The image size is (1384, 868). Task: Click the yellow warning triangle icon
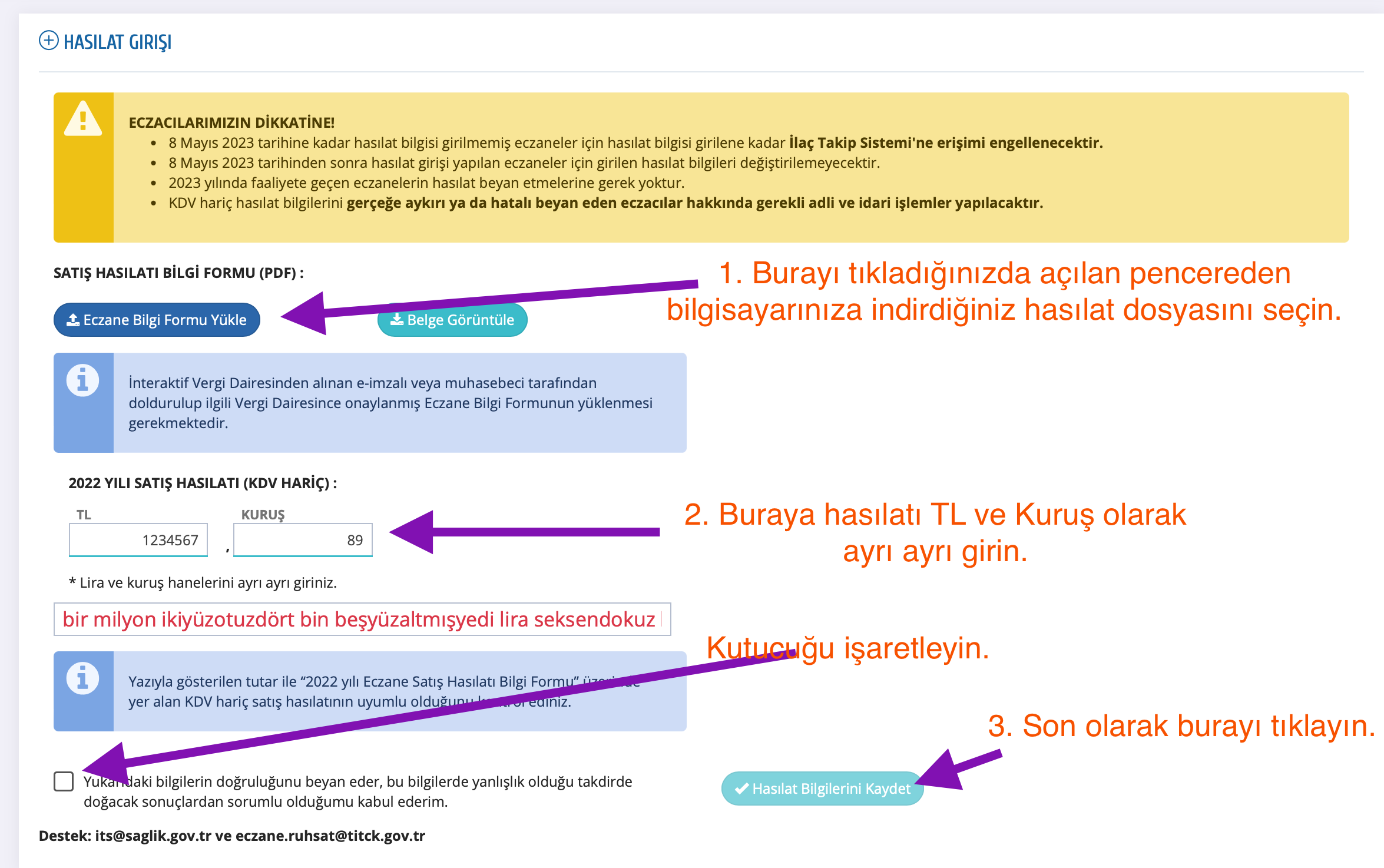[83, 119]
